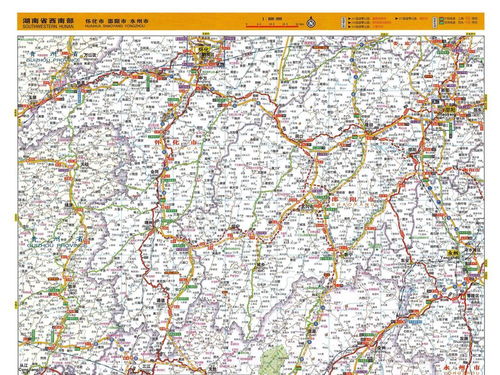Click the 玉屏 town label near left edge
Screen dimensions: 500x375
click(32, 98)
